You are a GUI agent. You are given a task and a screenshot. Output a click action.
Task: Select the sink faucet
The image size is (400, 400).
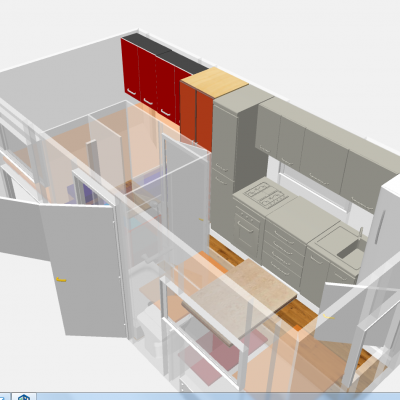pos(360,232)
